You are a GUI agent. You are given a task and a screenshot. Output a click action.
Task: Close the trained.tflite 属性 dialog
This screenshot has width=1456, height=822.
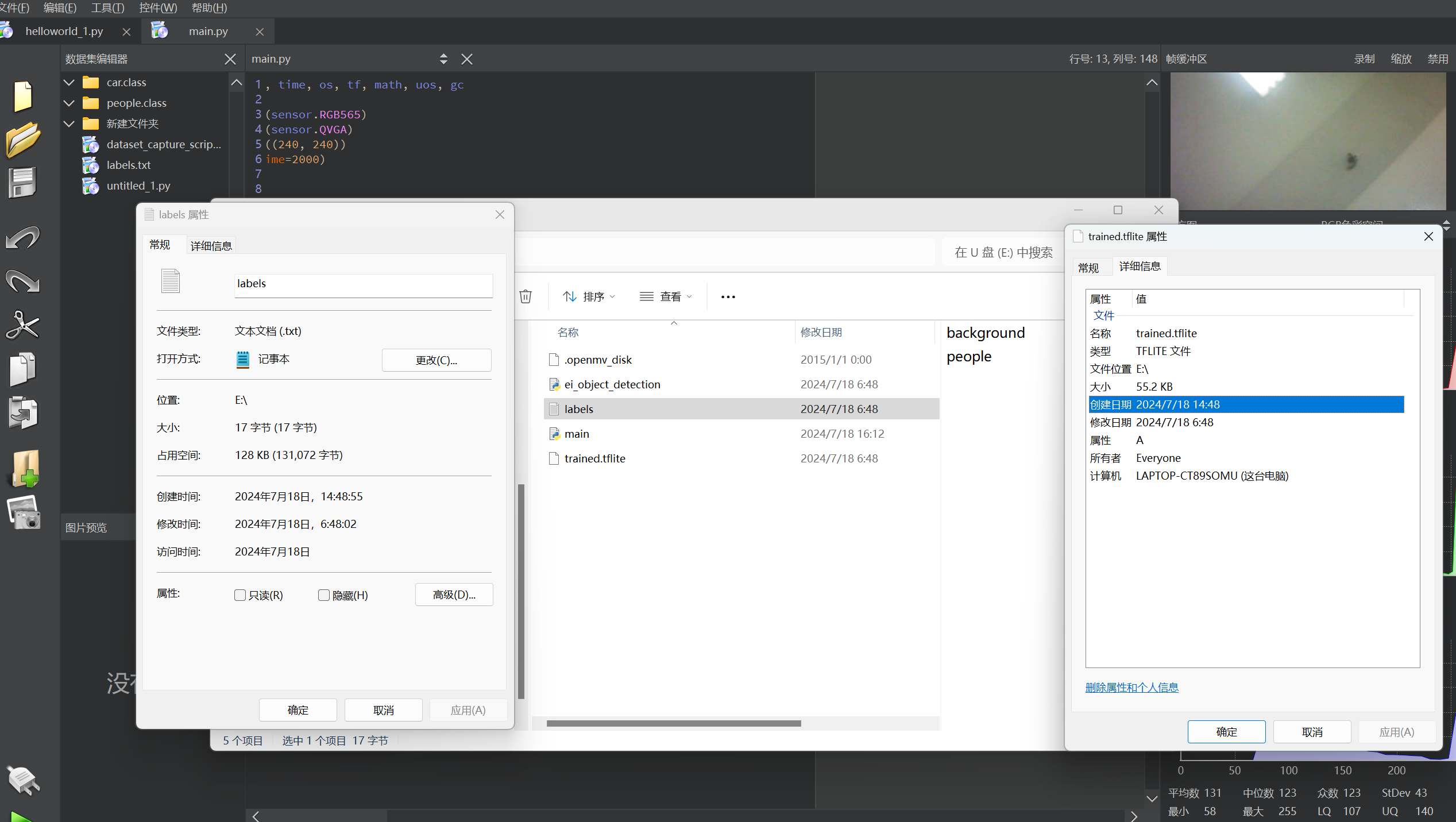click(x=1428, y=237)
